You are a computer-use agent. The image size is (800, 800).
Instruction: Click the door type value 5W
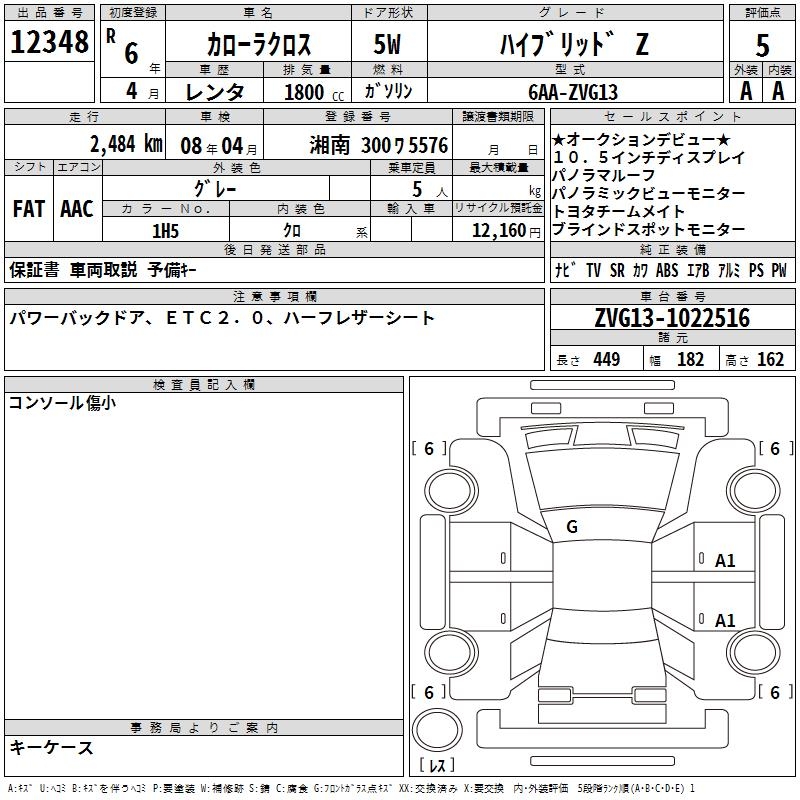coord(387,44)
